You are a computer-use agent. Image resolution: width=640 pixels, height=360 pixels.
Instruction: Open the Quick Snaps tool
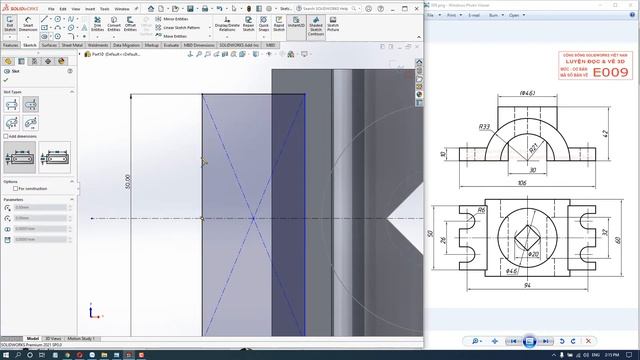coord(264,24)
